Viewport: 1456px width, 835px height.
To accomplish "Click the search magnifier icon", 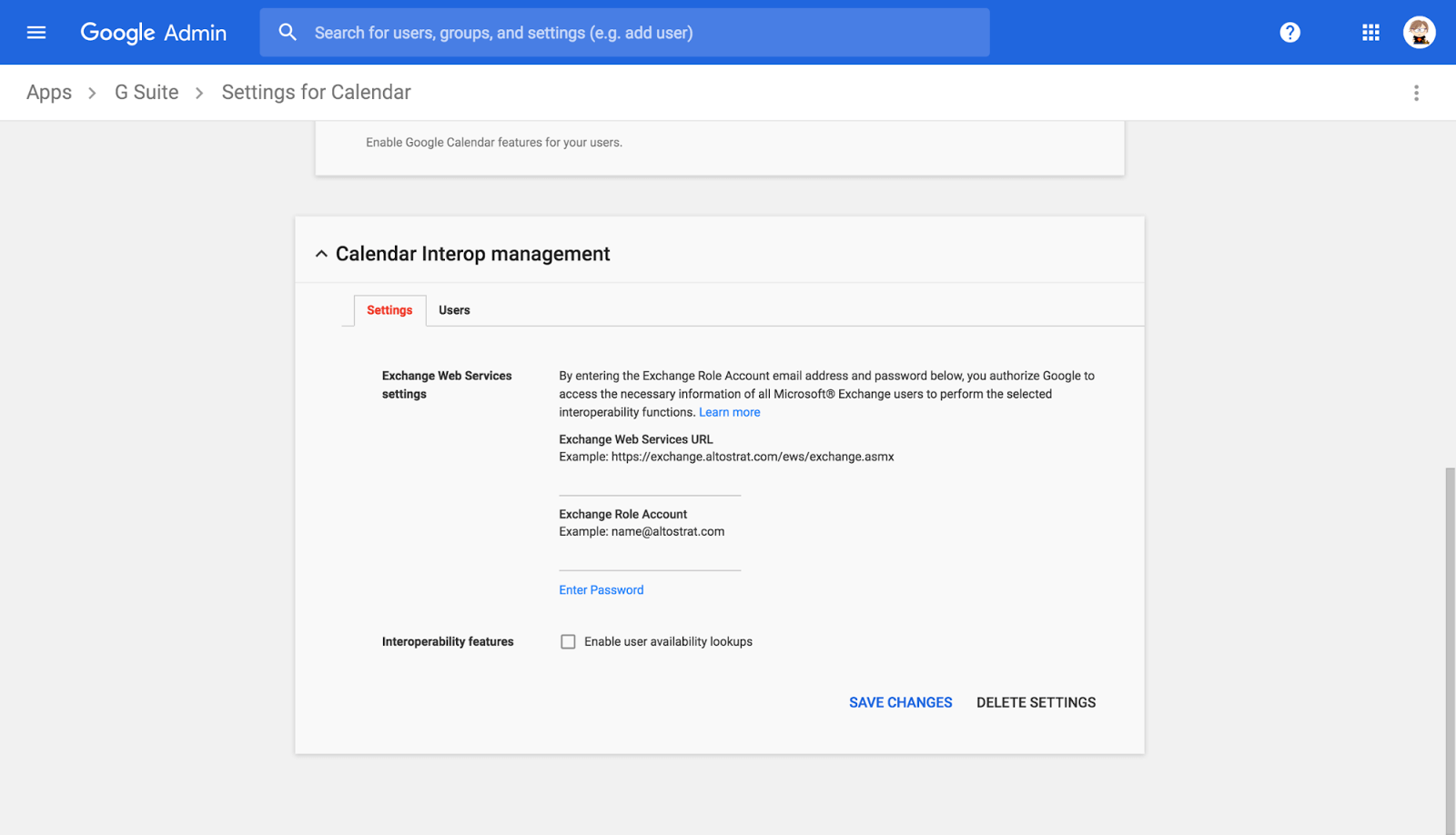I will click(288, 33).
